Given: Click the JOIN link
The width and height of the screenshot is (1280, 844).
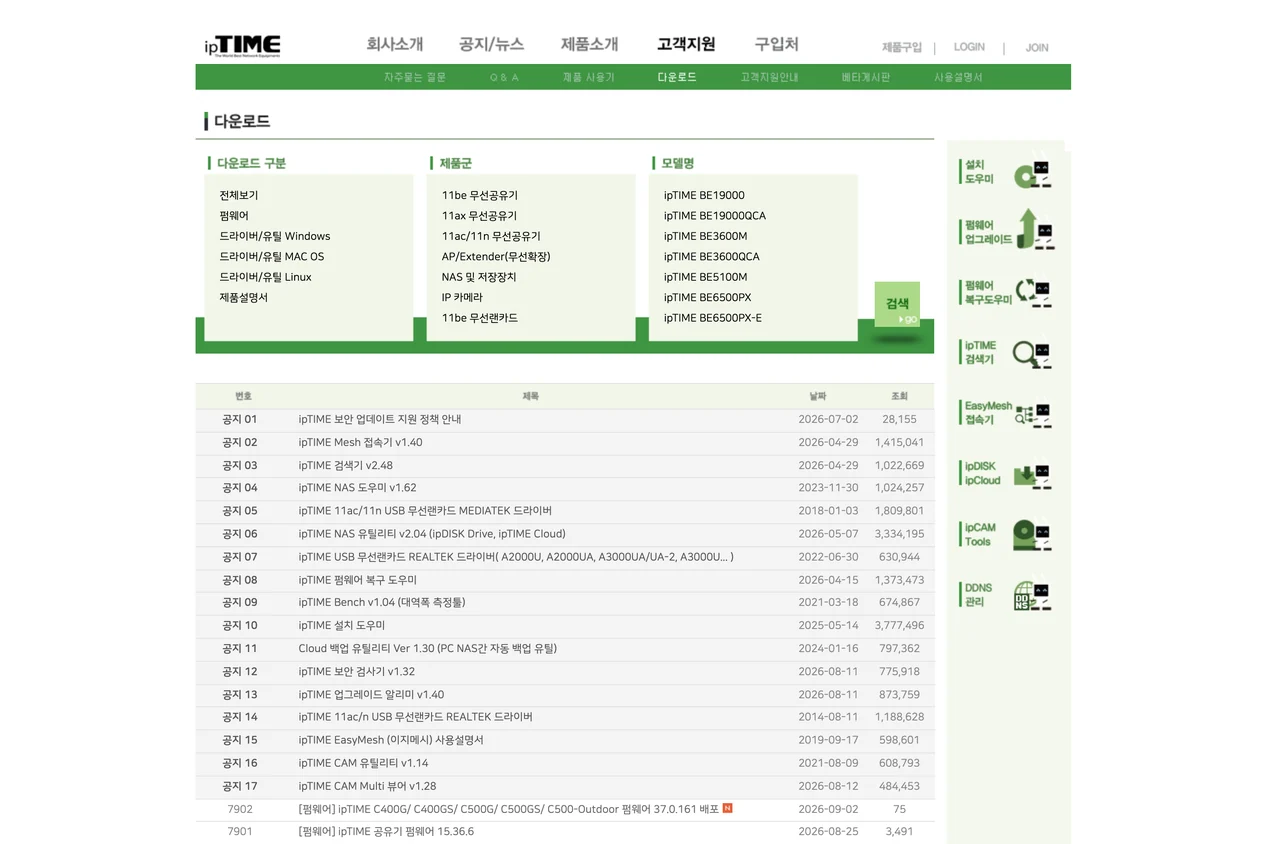Looking at the screenshot, I should [x=1037, y=47].
